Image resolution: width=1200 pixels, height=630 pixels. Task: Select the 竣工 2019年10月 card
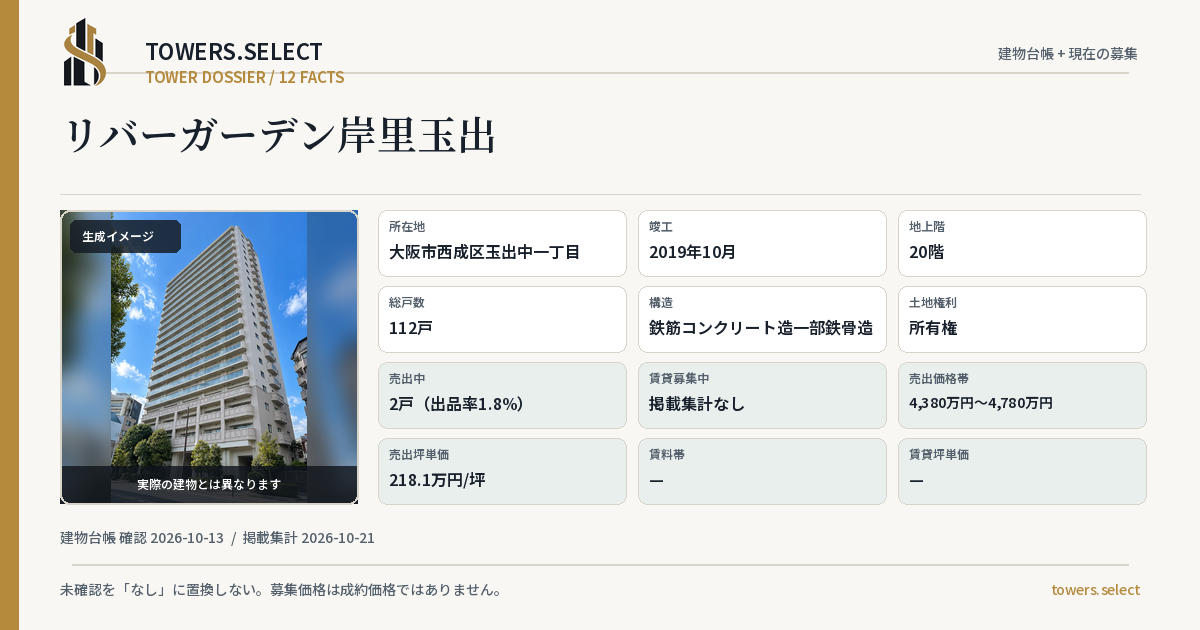[x=762, y=243]
